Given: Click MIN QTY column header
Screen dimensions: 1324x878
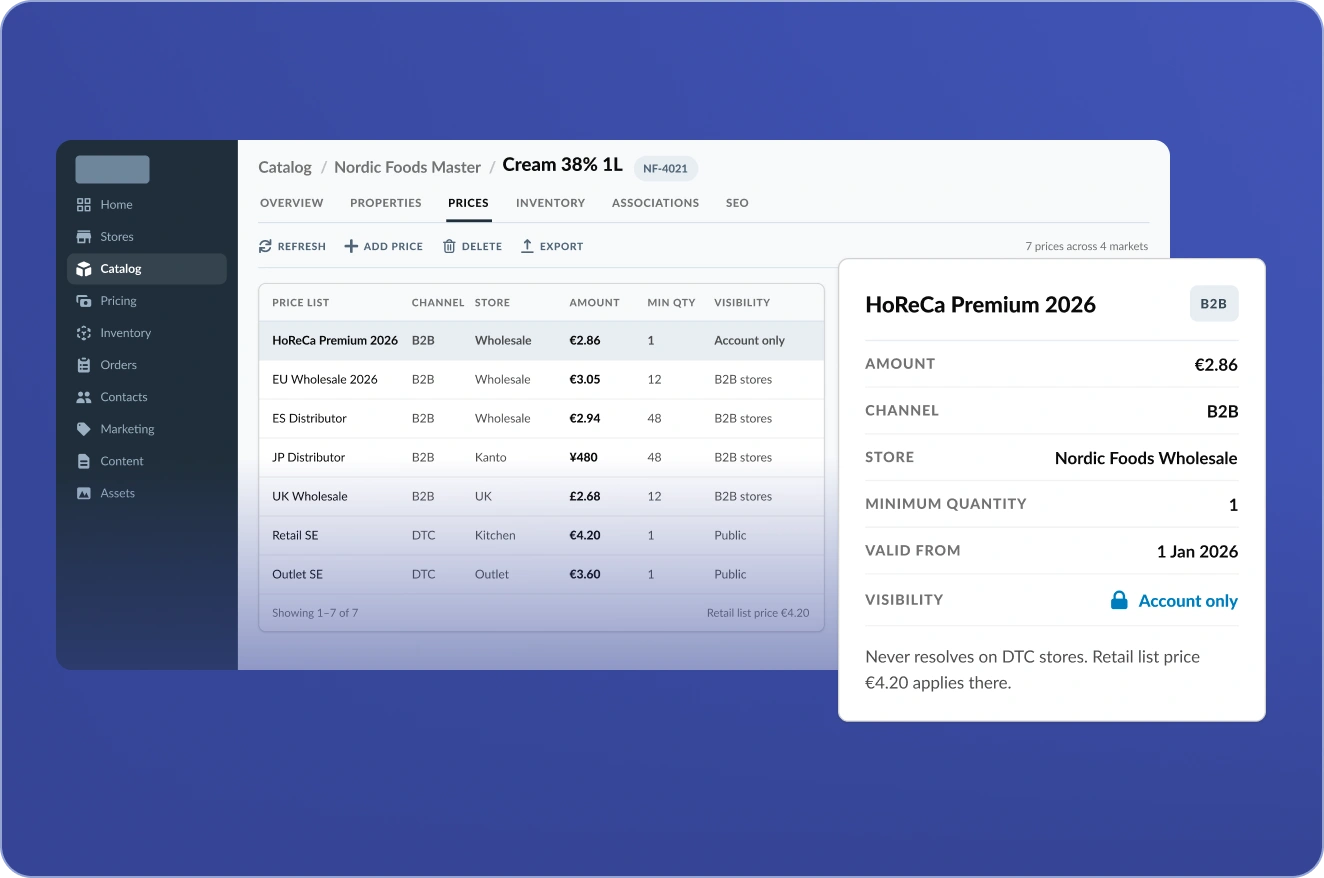Looking at the screenshot, I should pyautogui.click(x=671, y=302).
